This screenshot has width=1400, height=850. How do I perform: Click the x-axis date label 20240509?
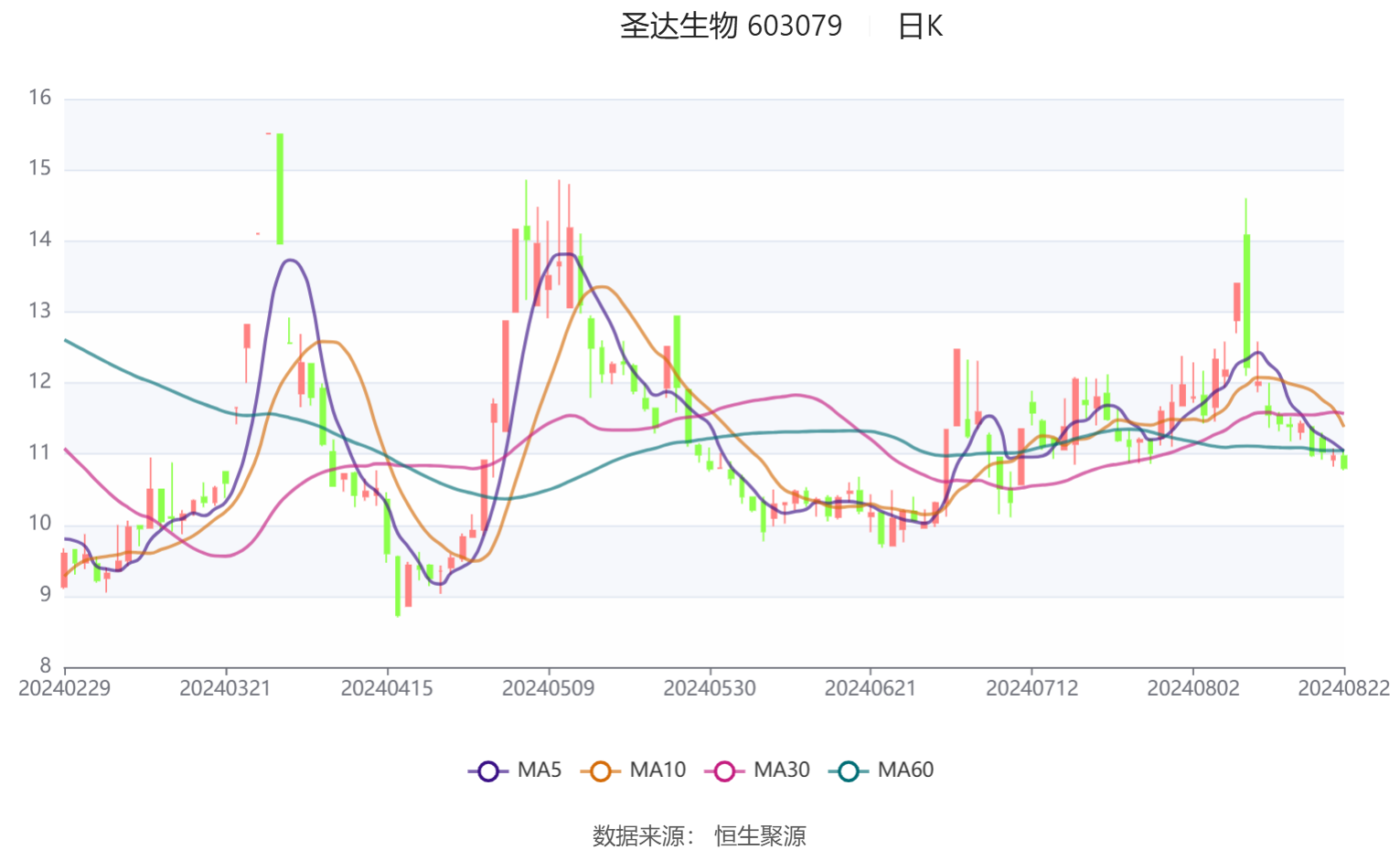[x=548, y=688]
